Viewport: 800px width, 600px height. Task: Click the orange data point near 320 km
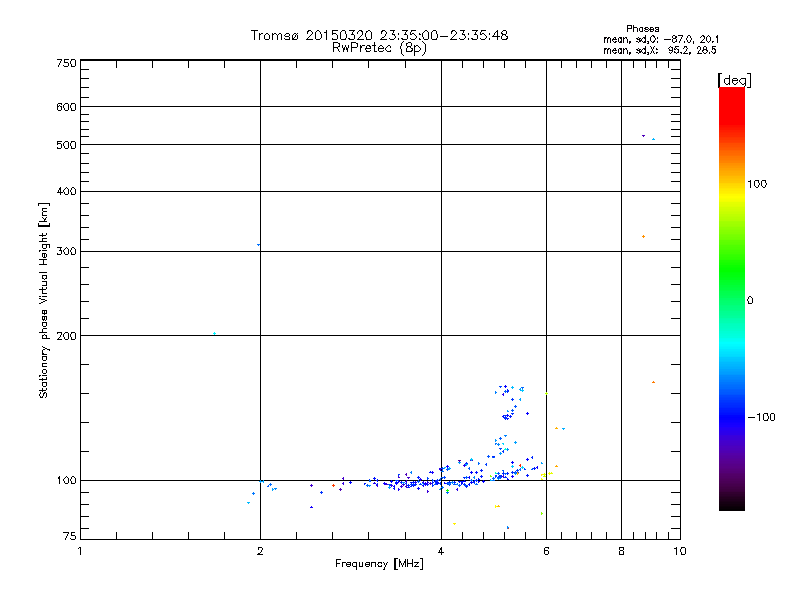(x=643, y=237)
